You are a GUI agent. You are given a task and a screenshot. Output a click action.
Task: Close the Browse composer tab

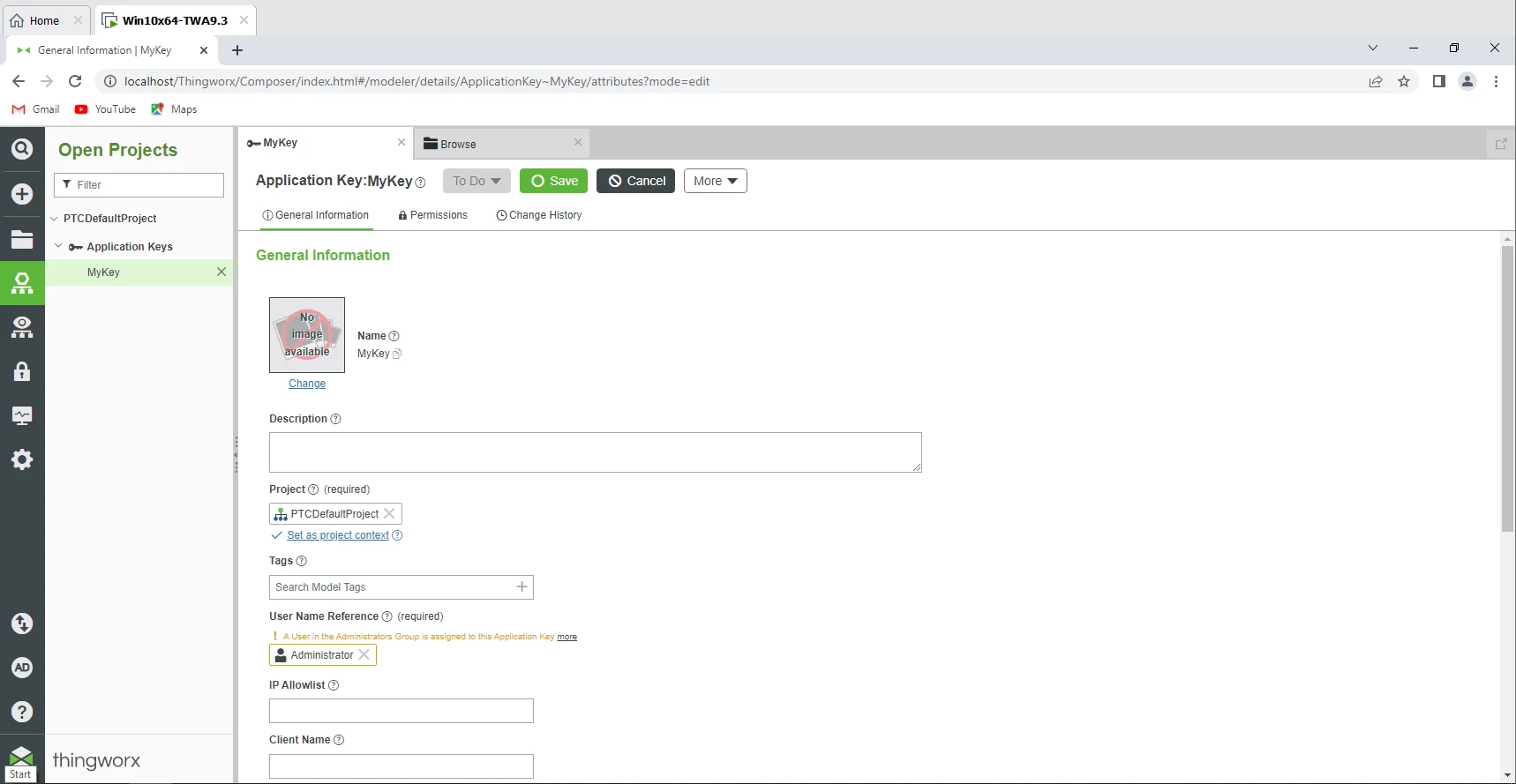(578, 142)
